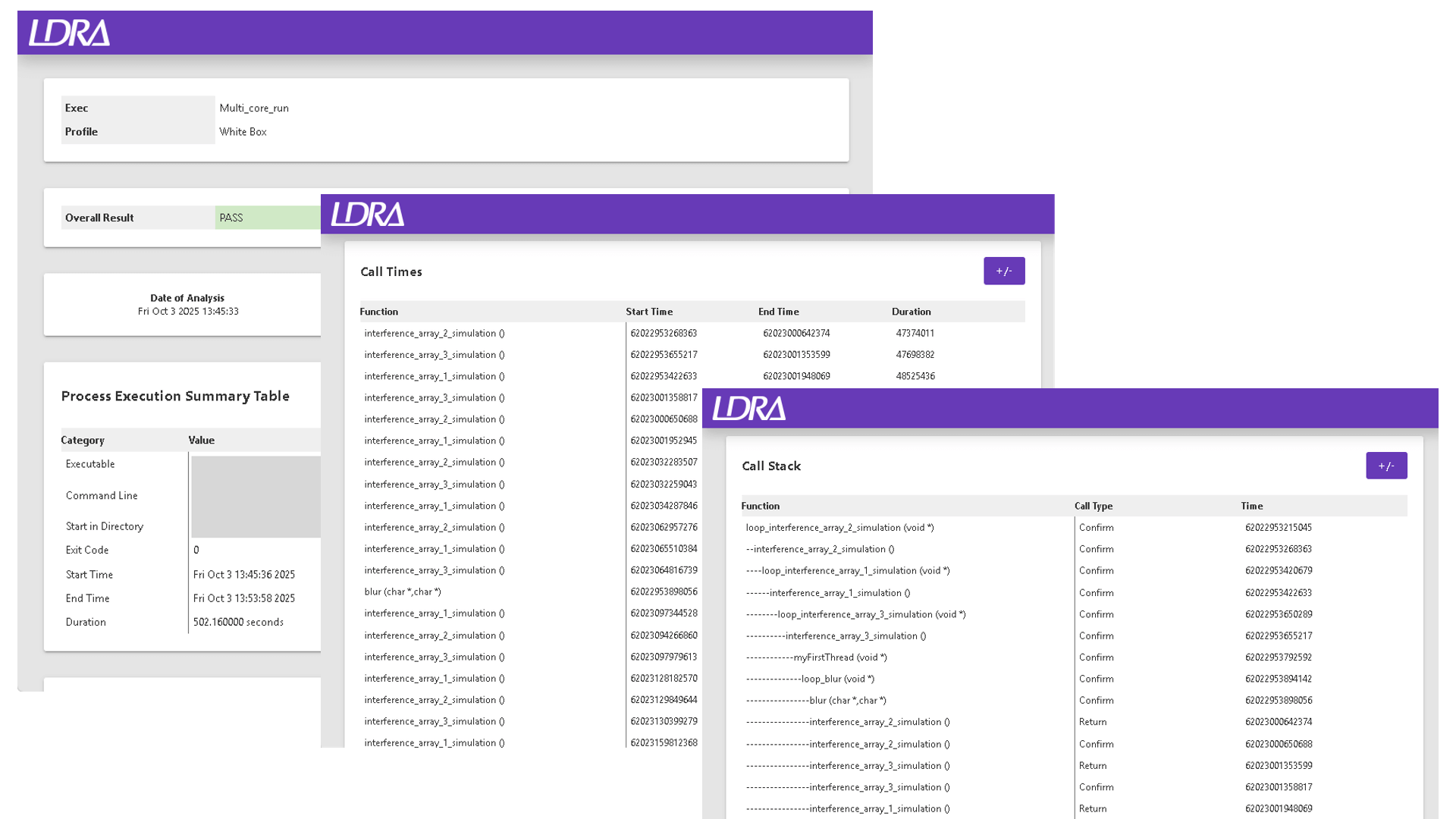Click the Call Times panel heading
The height and width of the screenshot is (819, 1456).
tap(391, 271)
